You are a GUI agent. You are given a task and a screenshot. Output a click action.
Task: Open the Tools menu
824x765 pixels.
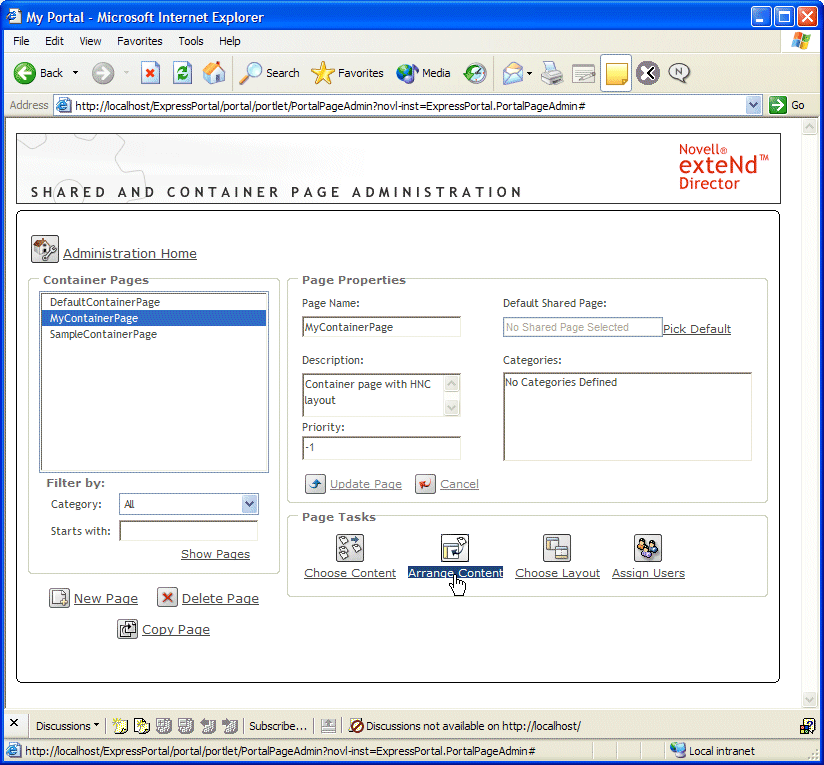pyautogui.click(x=190, y=41)
